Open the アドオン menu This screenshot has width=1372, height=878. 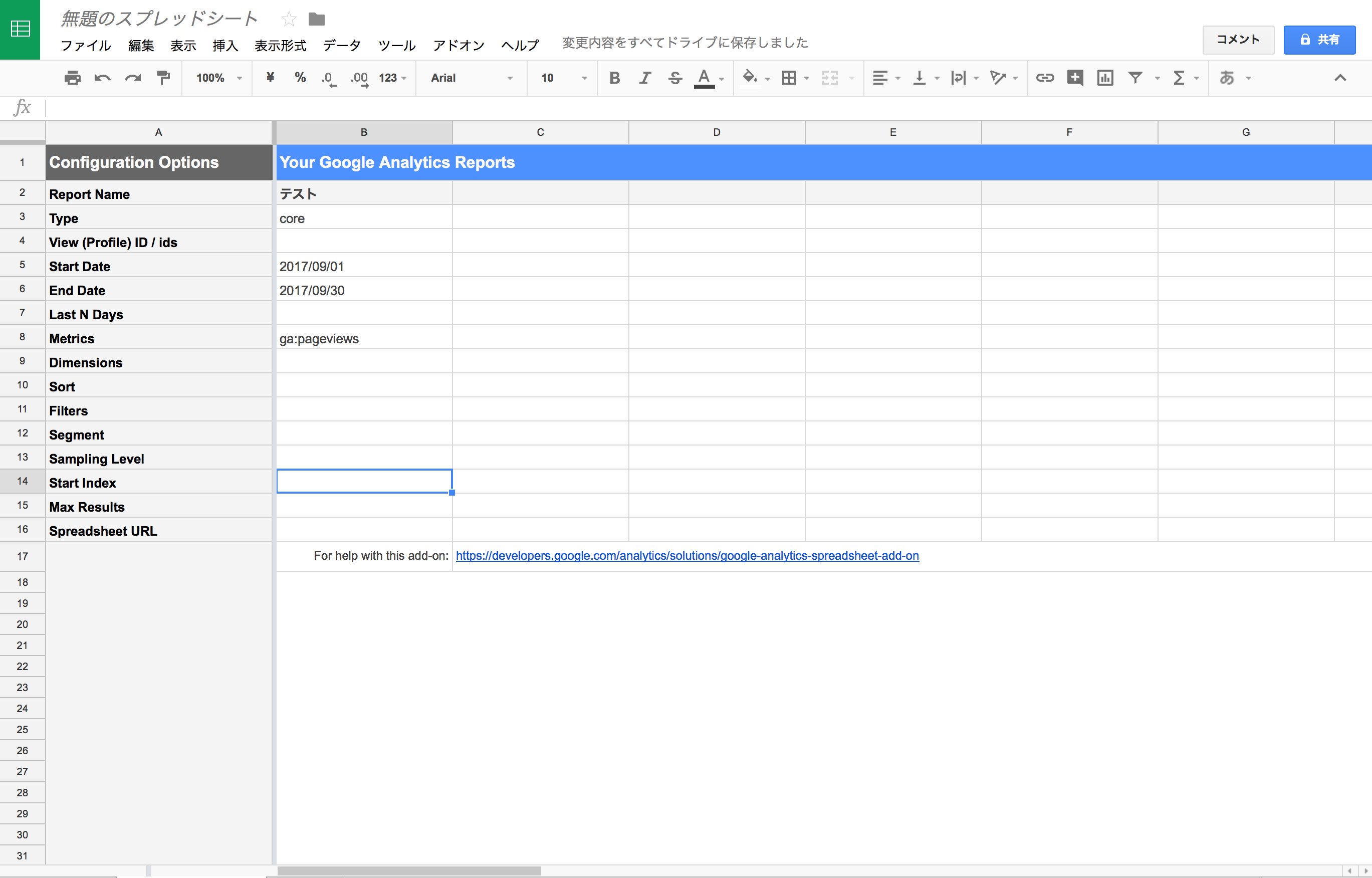(459, 46)
